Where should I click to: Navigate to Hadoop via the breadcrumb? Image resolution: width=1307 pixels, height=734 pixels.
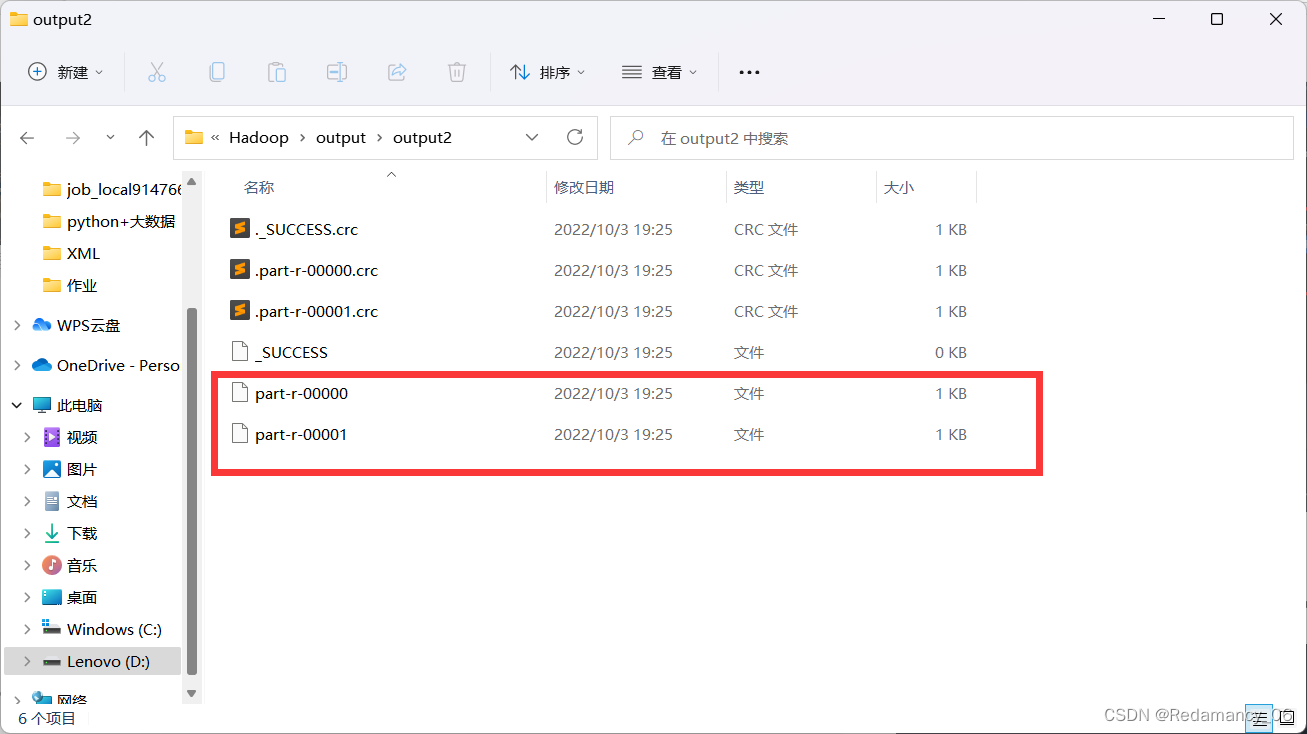pos(258,137)
